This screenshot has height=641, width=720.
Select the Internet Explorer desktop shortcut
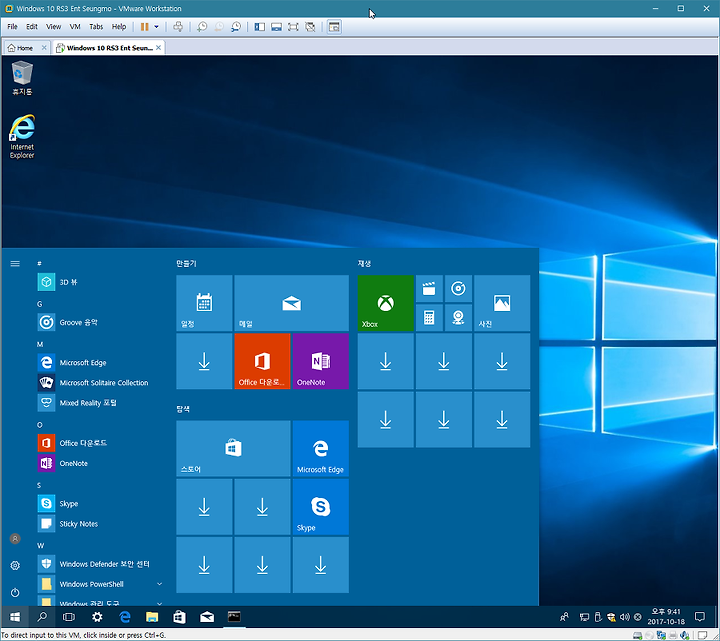pos(22,136)
